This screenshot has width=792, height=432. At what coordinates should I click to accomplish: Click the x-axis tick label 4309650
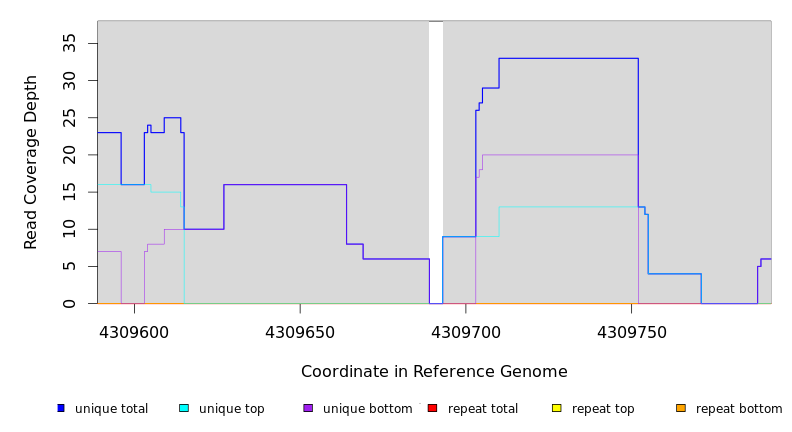click(x=300, y=333)
